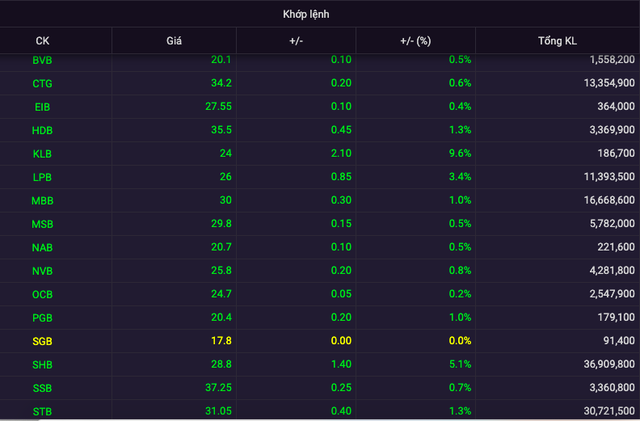Sort by the +/- (%) column header
Viewport: 640px width, 421px height.
pos(418,41)
